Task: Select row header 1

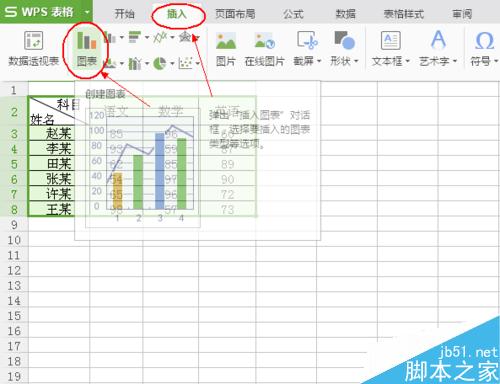Action: click(14, 90)
